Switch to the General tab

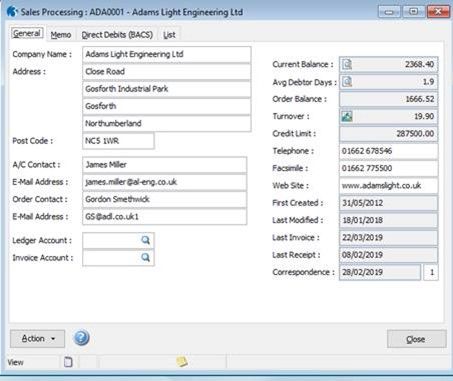tap(27, 33)
